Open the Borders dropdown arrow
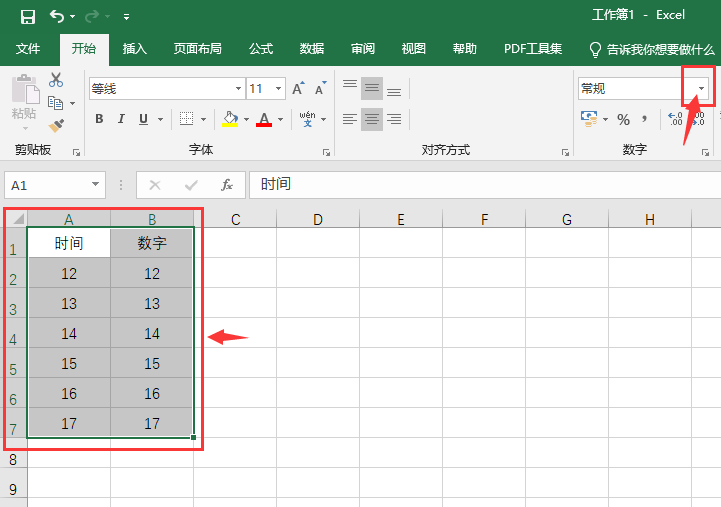This screenshot has height=507, width=721. tap(203, 120)
